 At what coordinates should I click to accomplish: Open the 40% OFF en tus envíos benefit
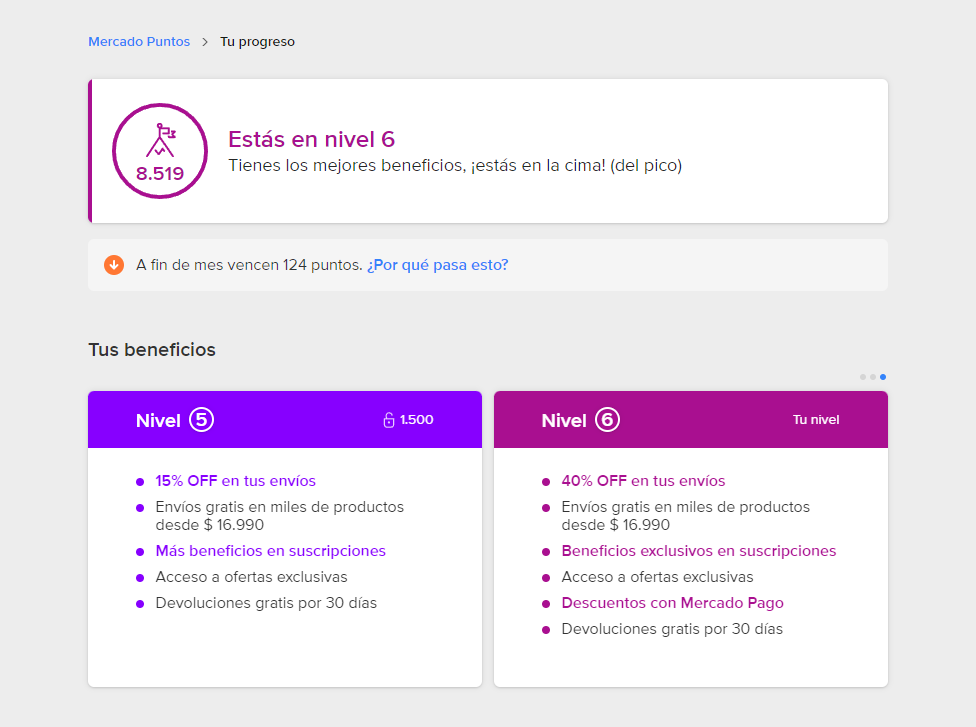coord(643,481)
